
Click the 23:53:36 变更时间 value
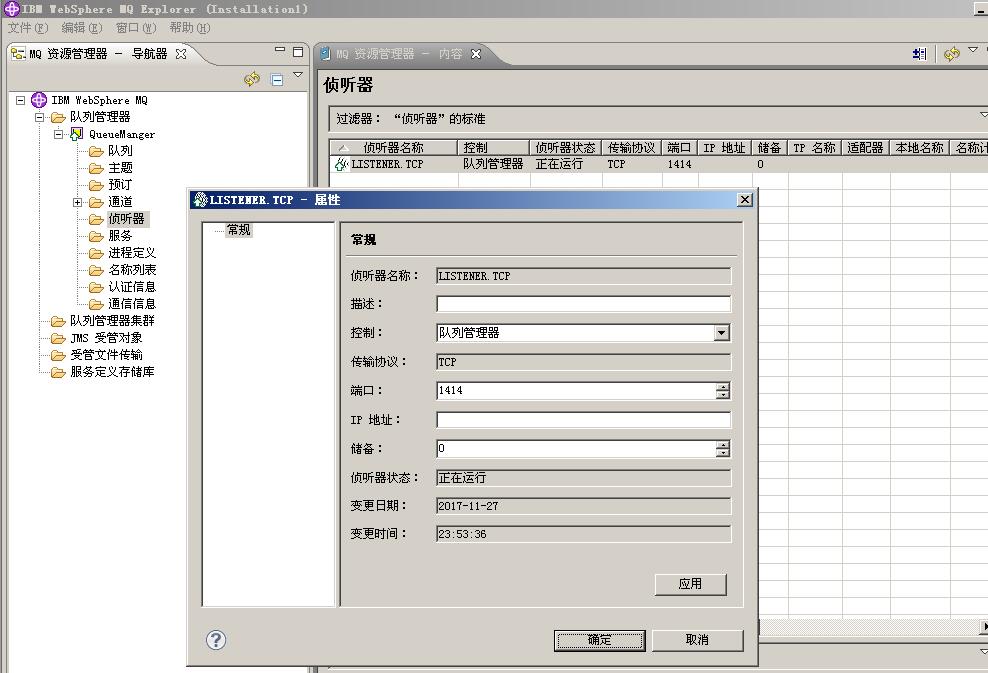pos(583,534)
